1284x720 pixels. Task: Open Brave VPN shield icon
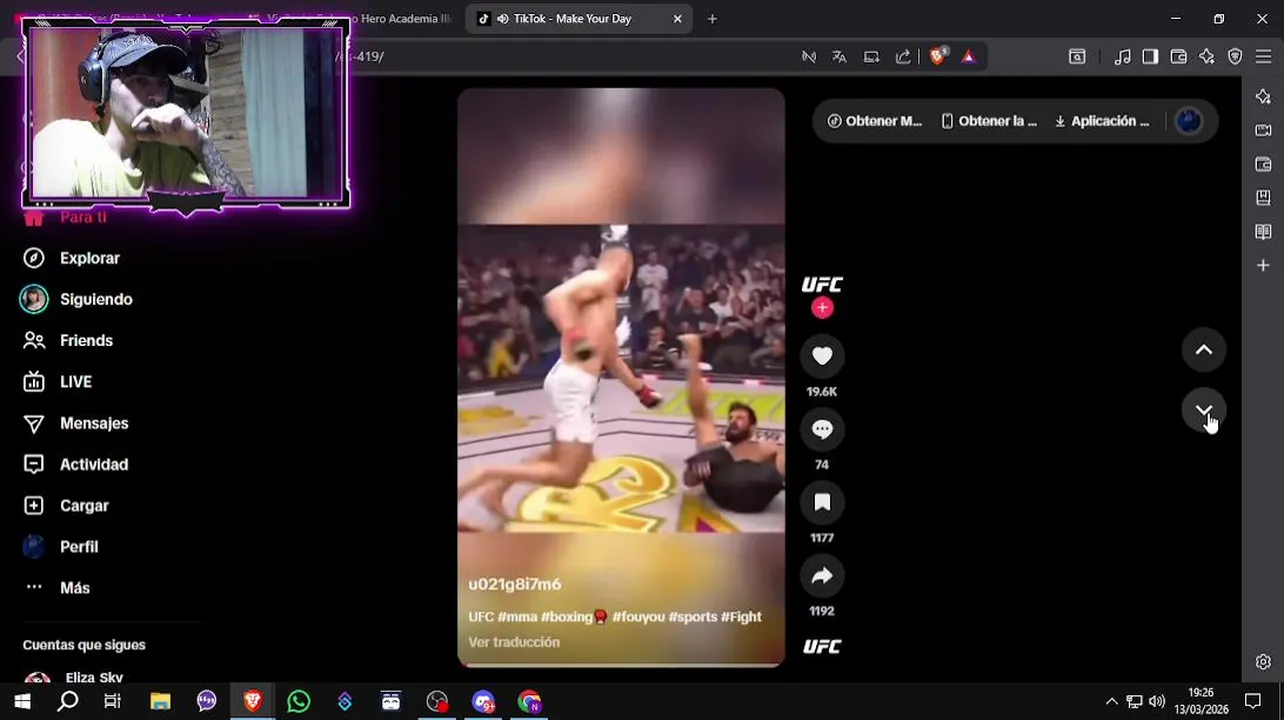pyautogui.click(x=1235, y=57)
